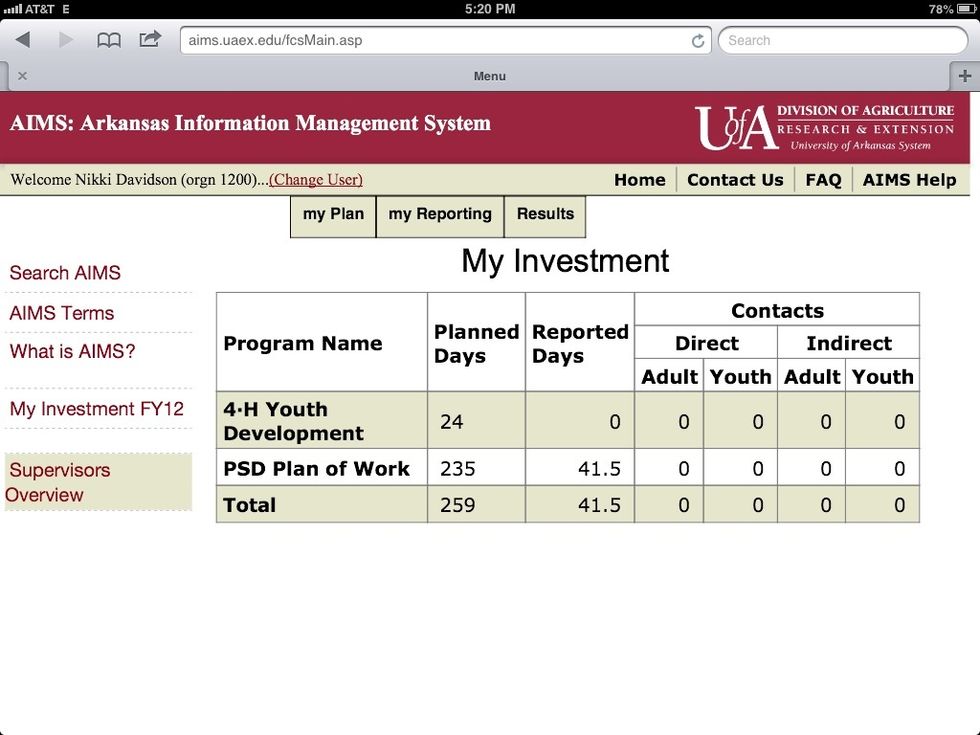The width and height of the screenshot is (980, 735).
Task: Close the Menu tab with X
Action: [x=22, y=76]
